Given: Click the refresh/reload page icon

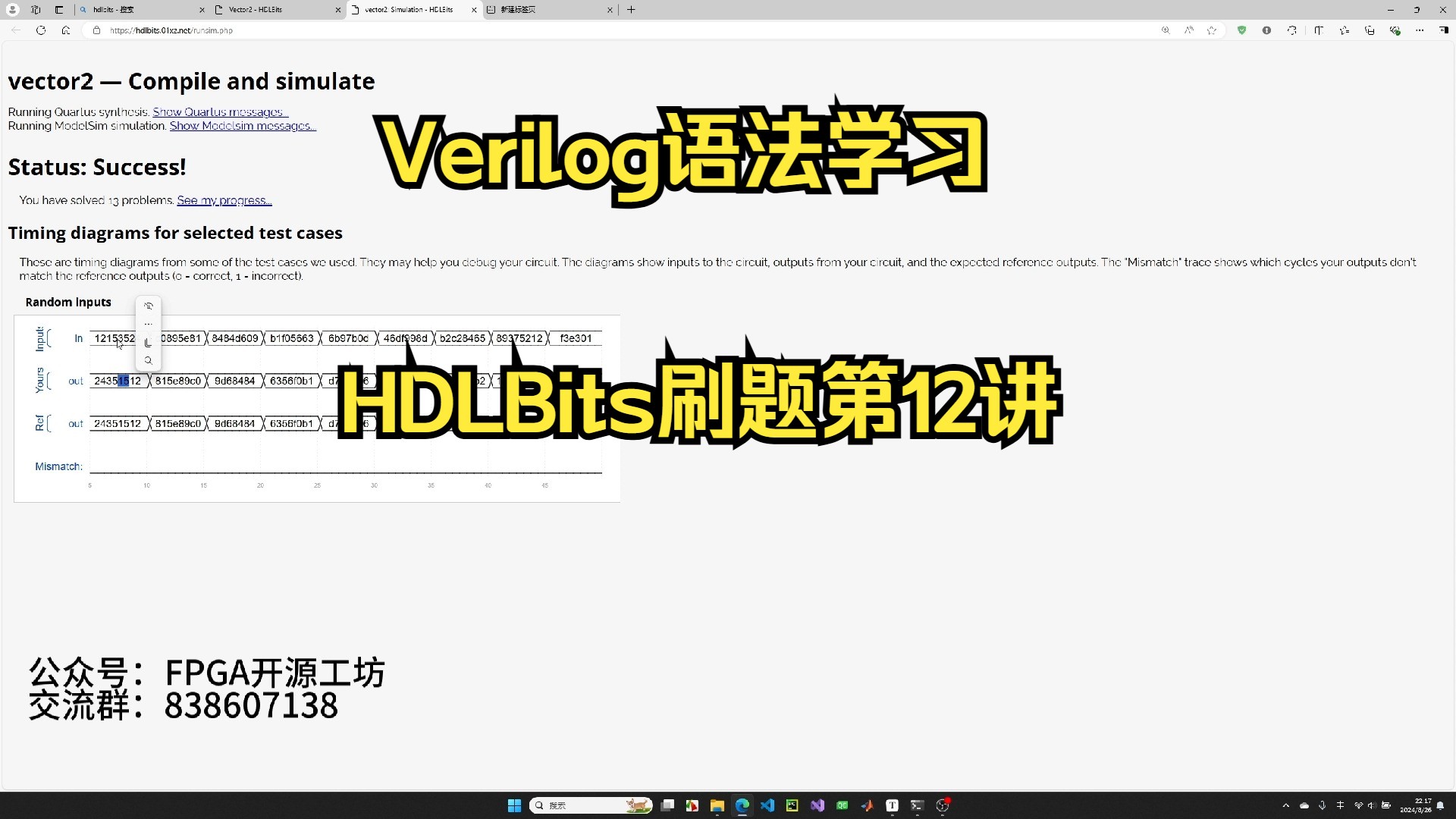Looking at the screenshot, I should point(41,30).
